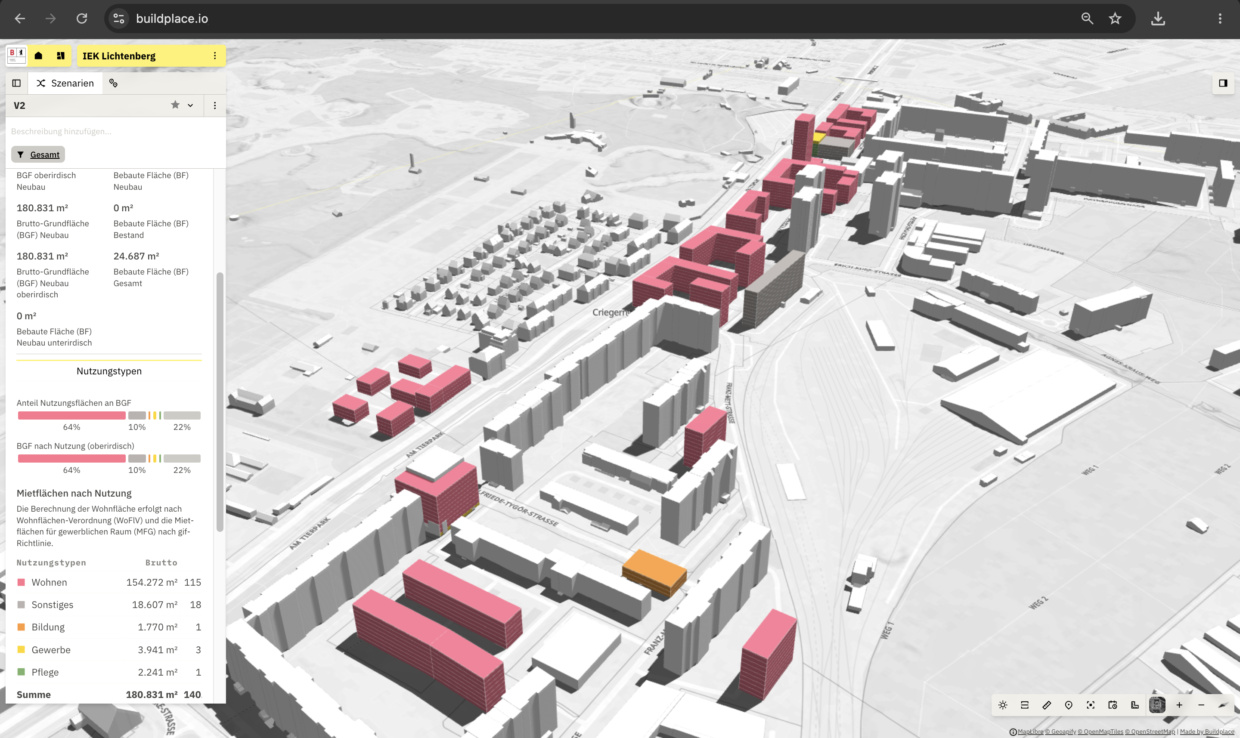Open the V2 scenario three-dot menu
Screen dimensions: 1240x738
click(214, 105)
